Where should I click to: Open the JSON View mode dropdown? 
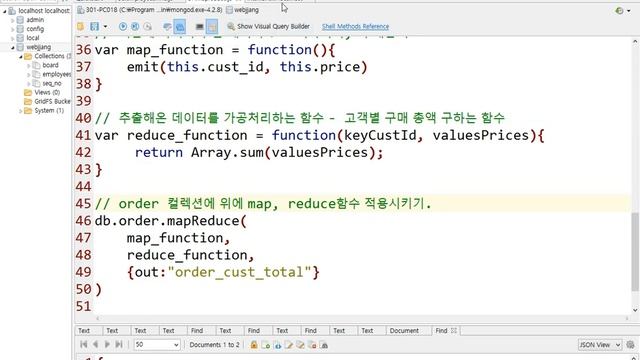[600, 345]
